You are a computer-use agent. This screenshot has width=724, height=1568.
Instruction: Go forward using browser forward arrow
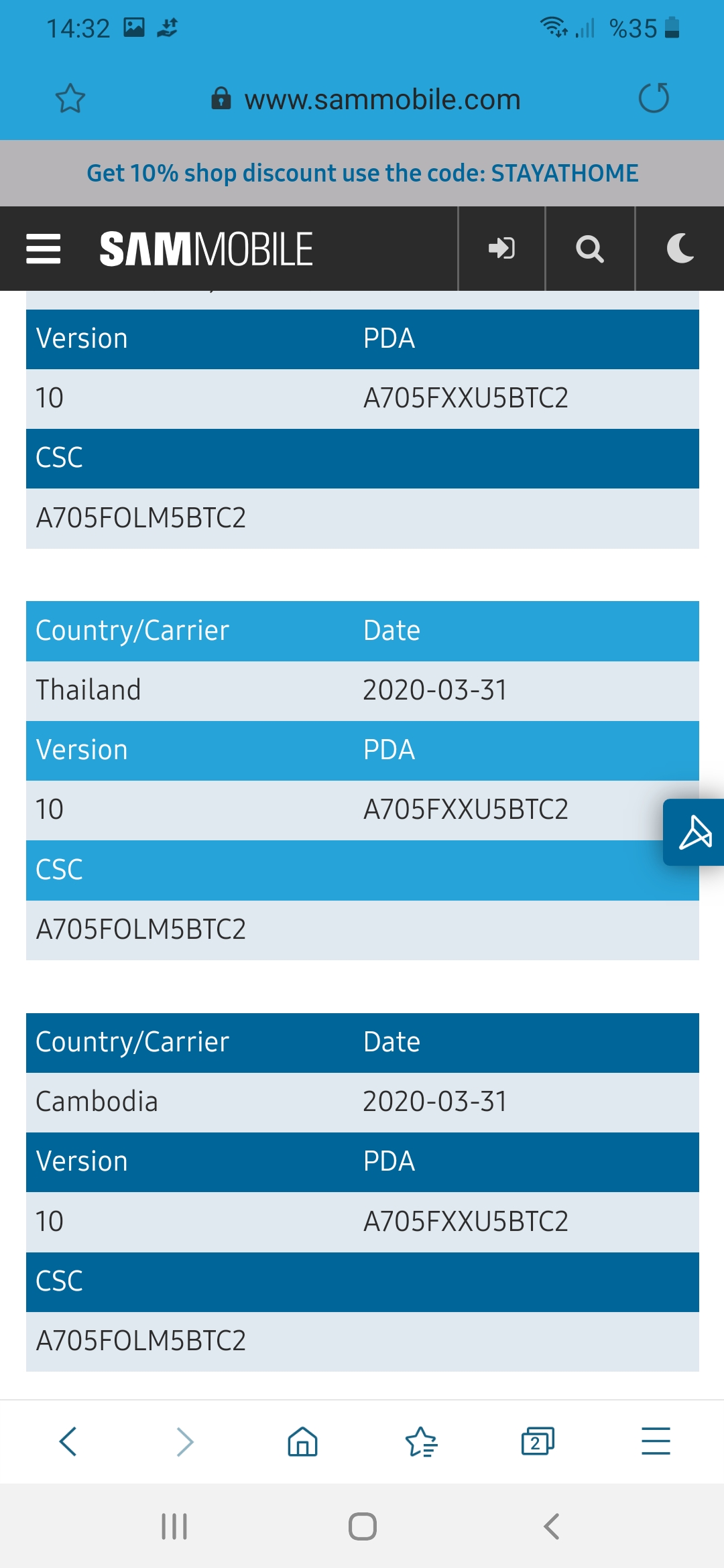click(x=185, y=1441)
